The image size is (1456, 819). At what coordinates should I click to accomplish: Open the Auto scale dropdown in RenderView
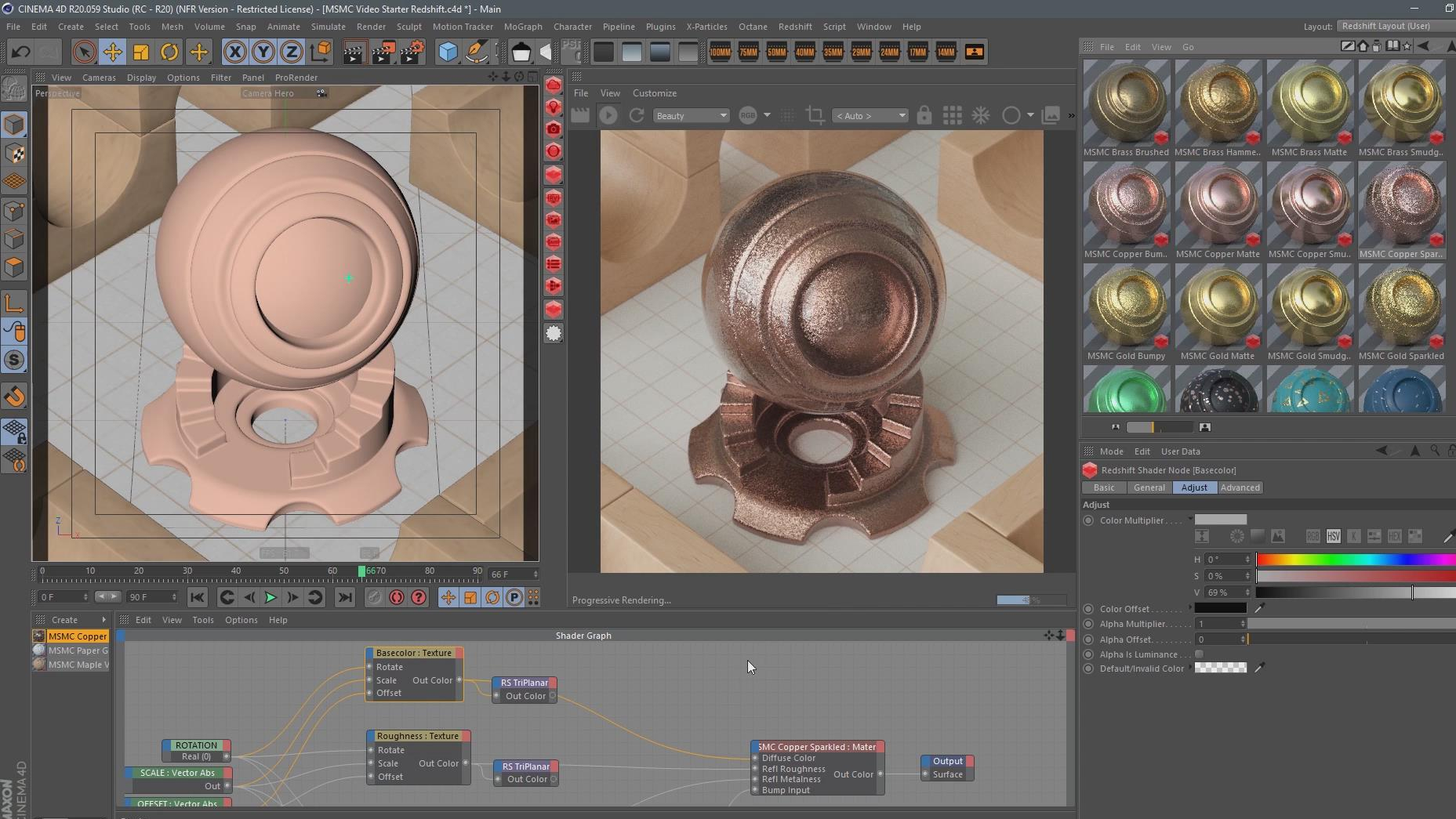tap(870, 116)
